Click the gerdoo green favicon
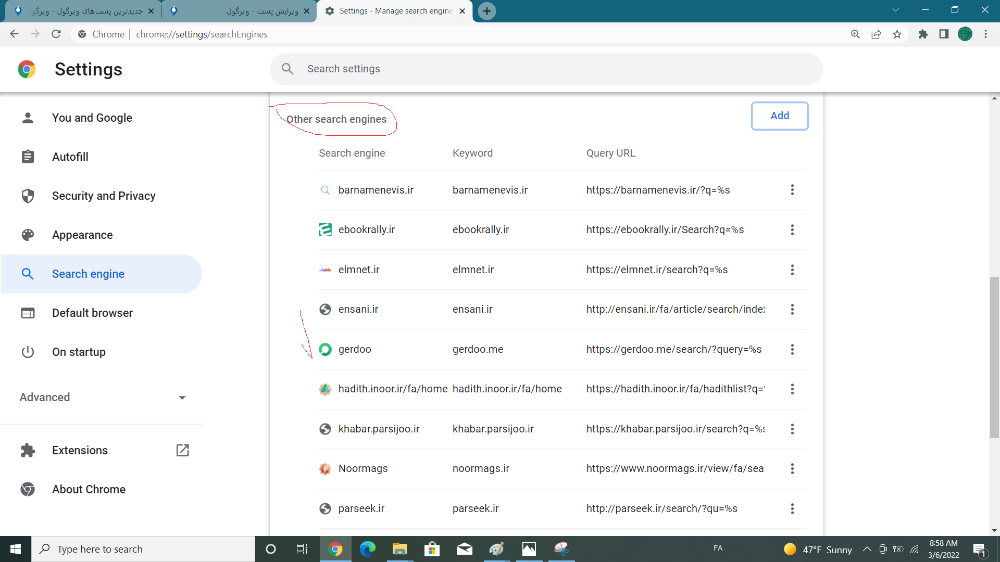 coord(325,350)
